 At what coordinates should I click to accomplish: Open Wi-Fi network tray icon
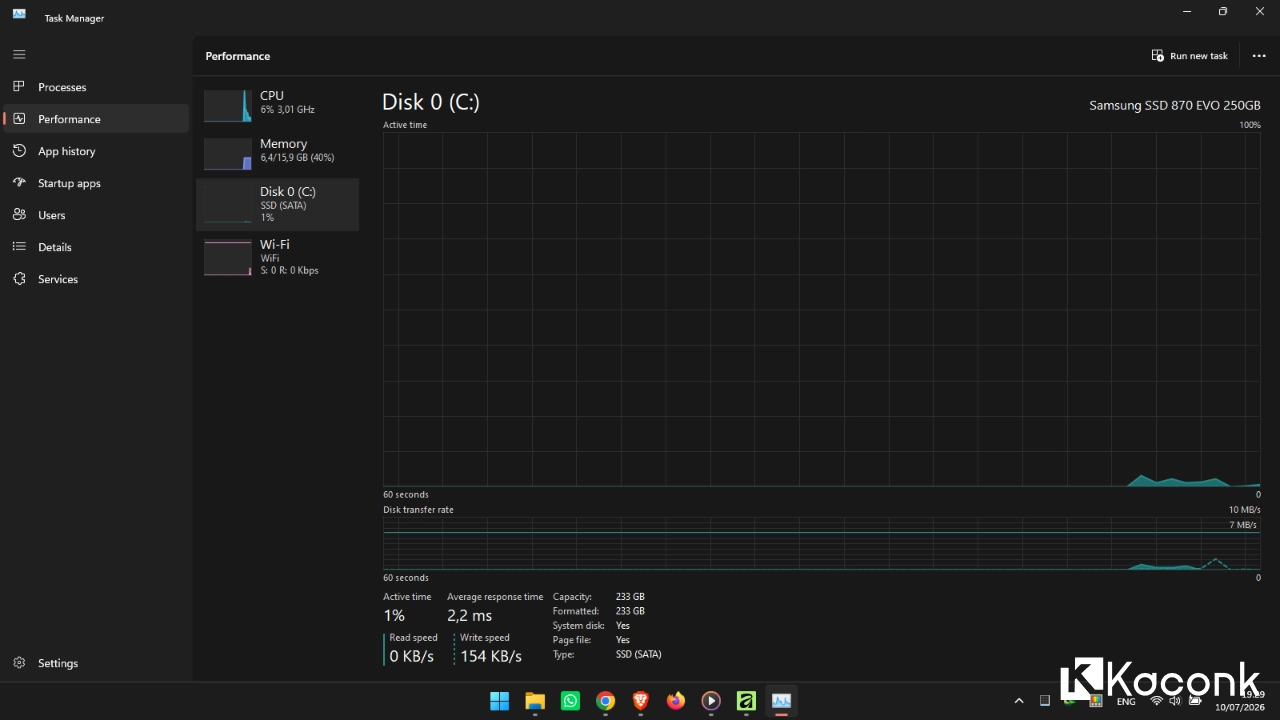click(1157, 701)
